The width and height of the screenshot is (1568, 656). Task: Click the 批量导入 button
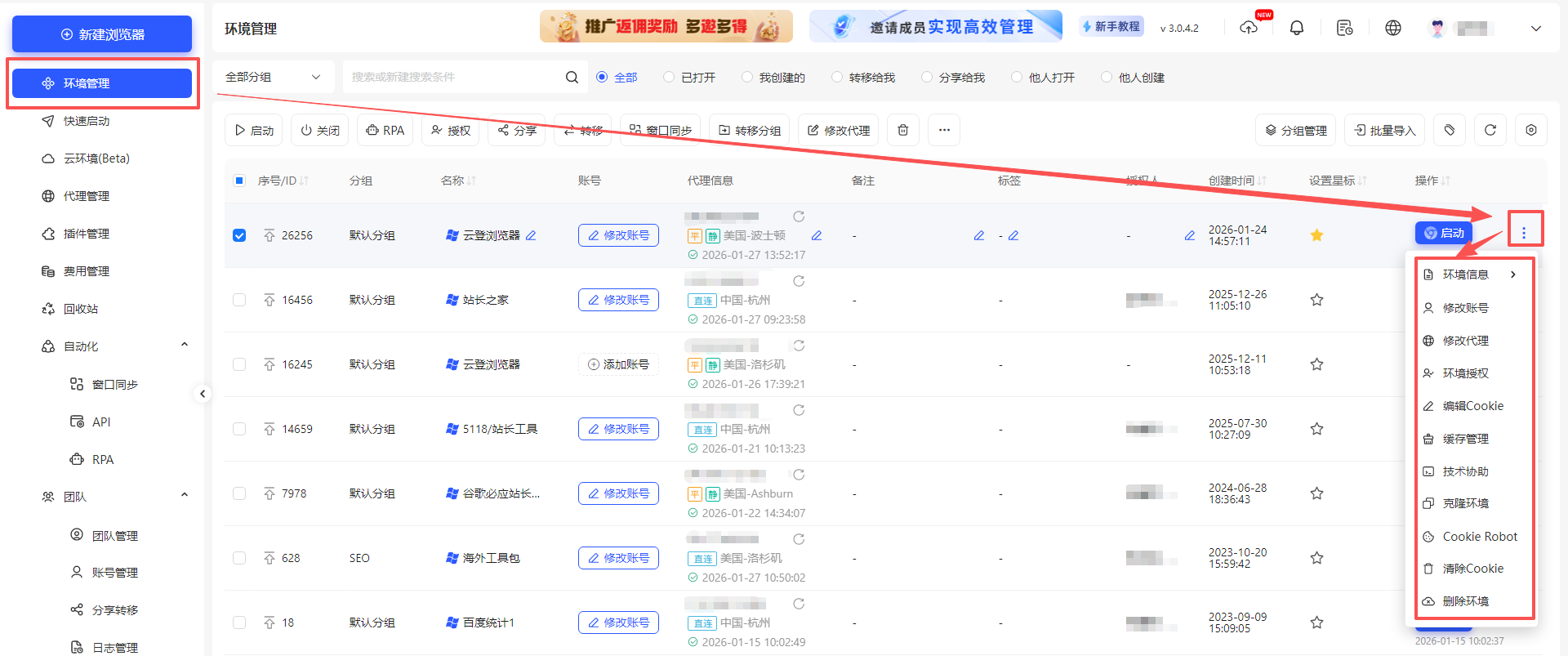coord(1385,130)
